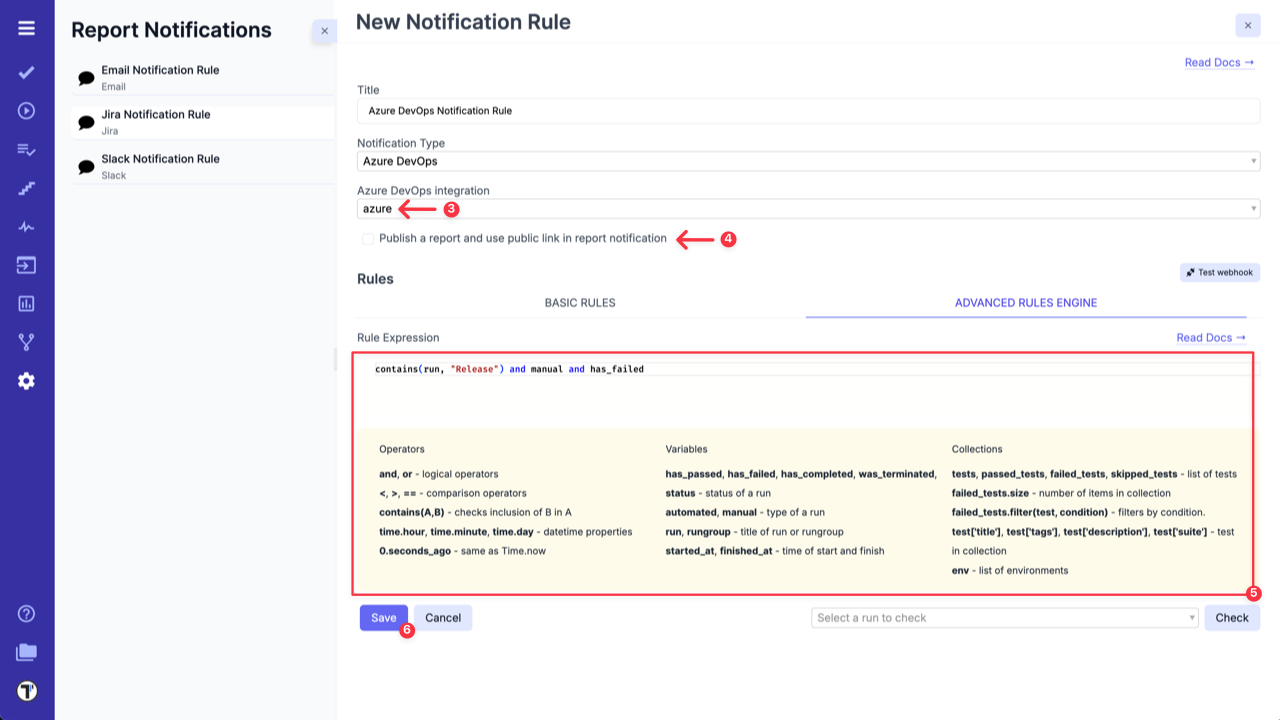Select the Tests checkmark icon in sidebar
Image resolution: width=1280 pixels, height=720 pixels.
click(26, 72)
